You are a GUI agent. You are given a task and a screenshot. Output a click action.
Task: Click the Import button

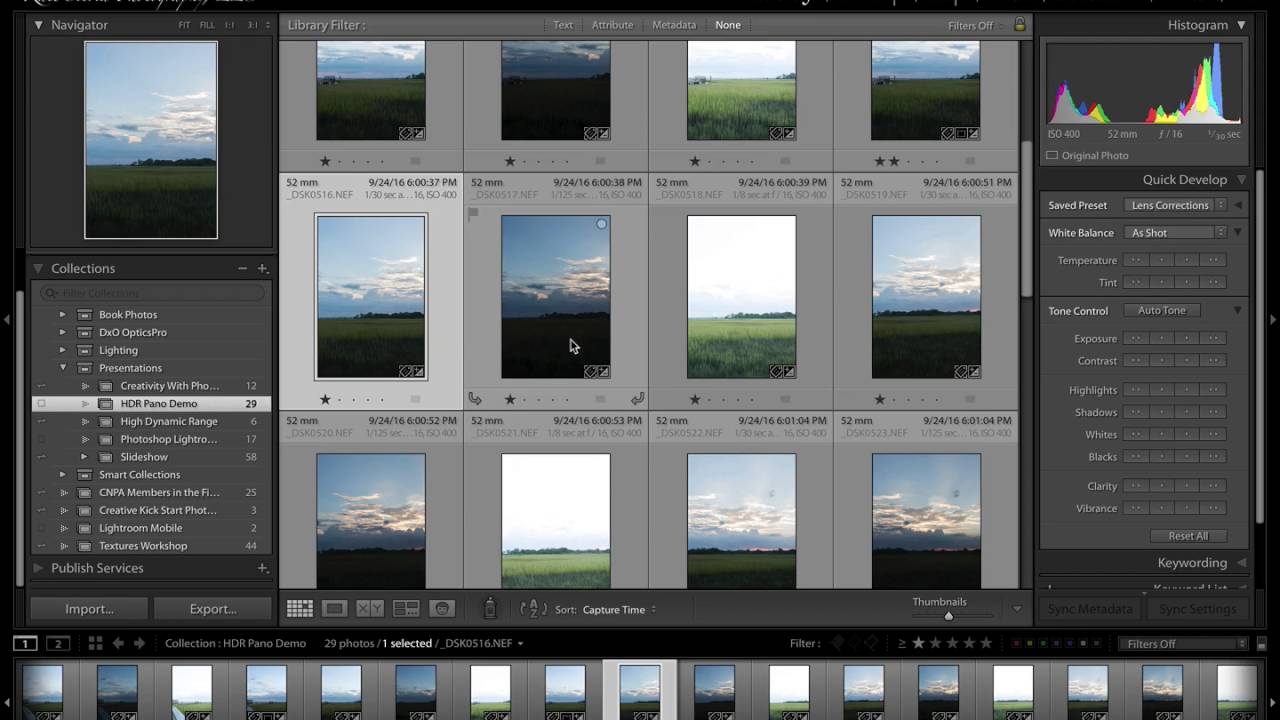[89, 609]
